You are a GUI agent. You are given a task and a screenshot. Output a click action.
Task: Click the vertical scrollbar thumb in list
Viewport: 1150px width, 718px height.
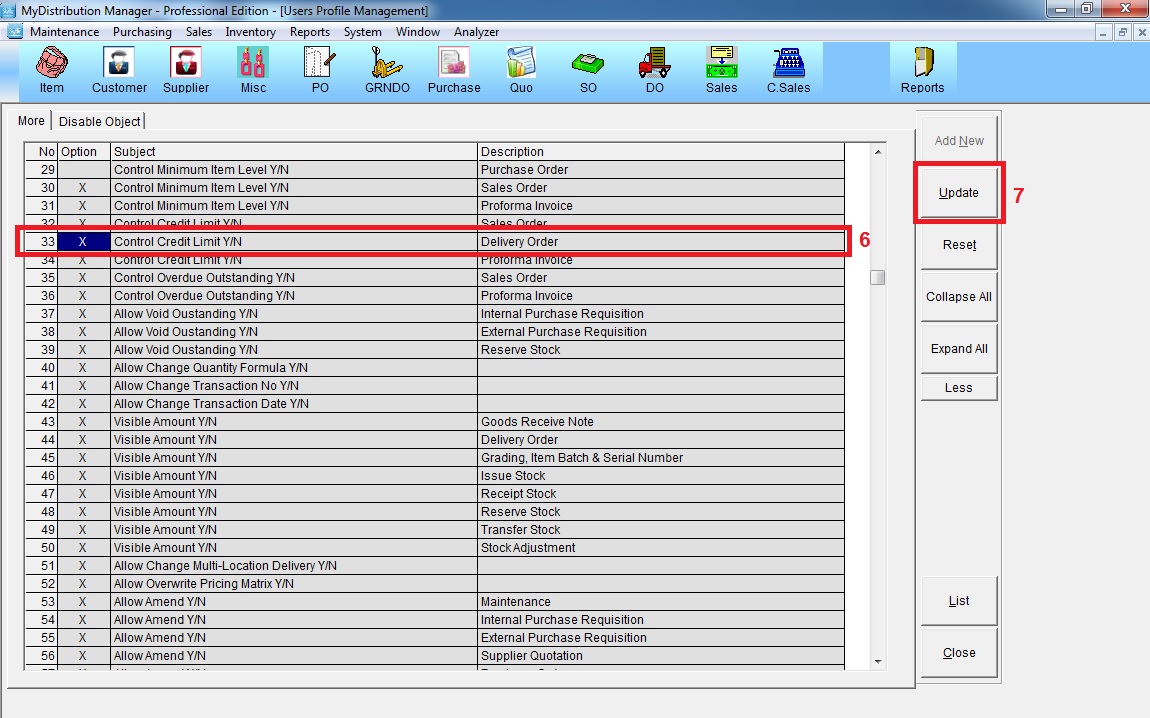[877, 278]
